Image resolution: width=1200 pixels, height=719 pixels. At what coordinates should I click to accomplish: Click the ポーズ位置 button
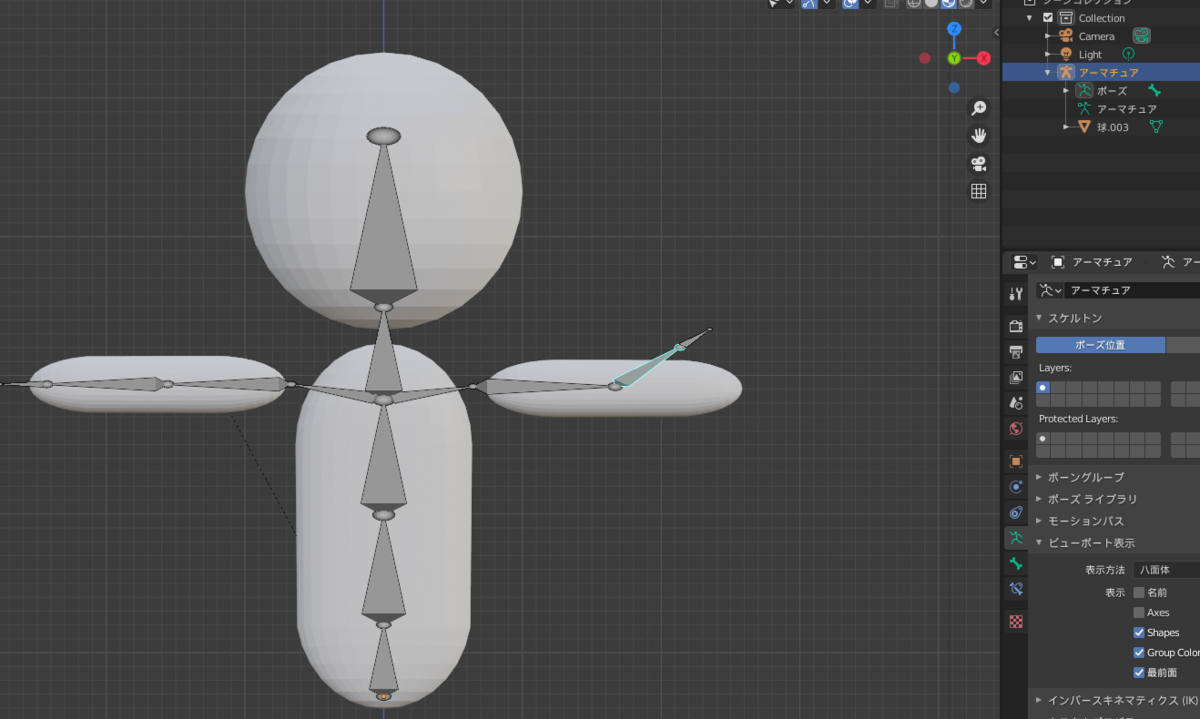pyautogui.click(x=1100, y=345)
